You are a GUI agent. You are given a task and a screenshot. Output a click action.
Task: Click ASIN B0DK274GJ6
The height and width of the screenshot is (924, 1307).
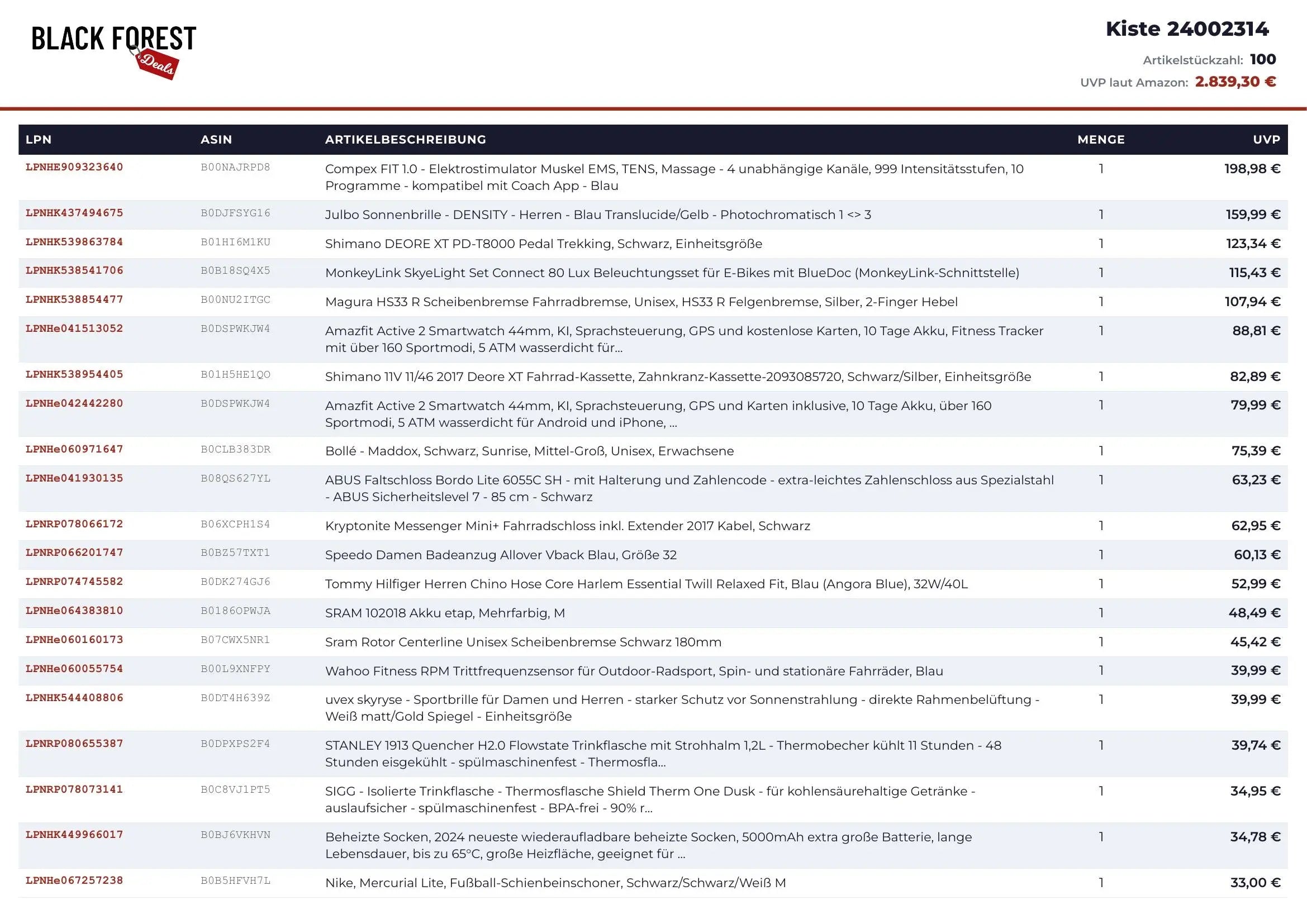pos(236,583)
